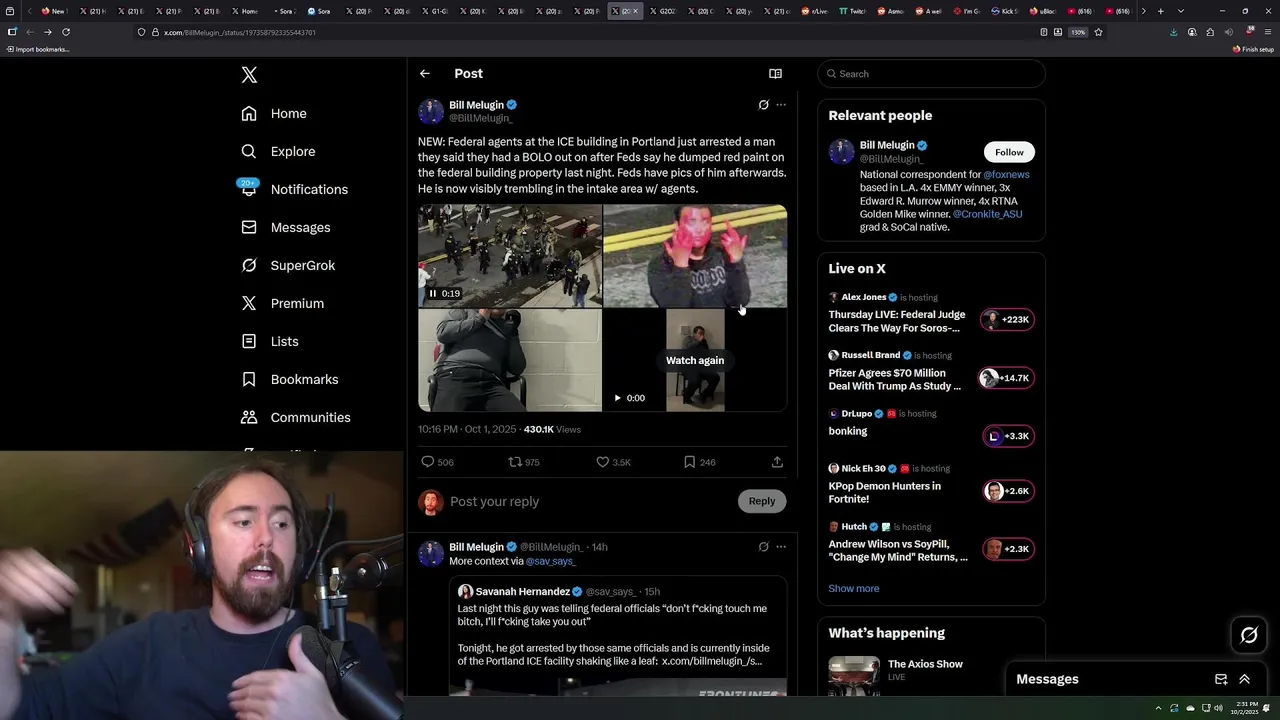Image resolution: width=1280 pixels, height=720 pixels.
Task: Pause the 0:19 video
Action: pos(432,293)
